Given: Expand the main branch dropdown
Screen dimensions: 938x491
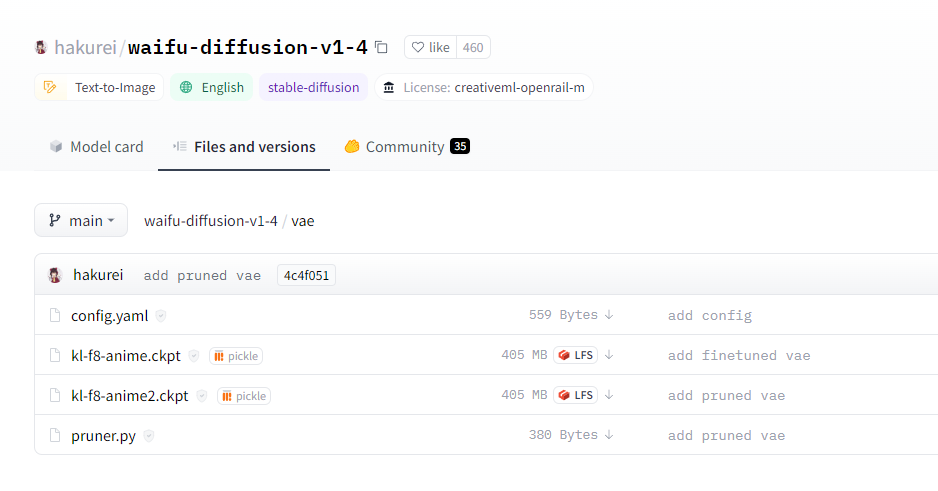Looking at the screenshot, I should [81, 221].
